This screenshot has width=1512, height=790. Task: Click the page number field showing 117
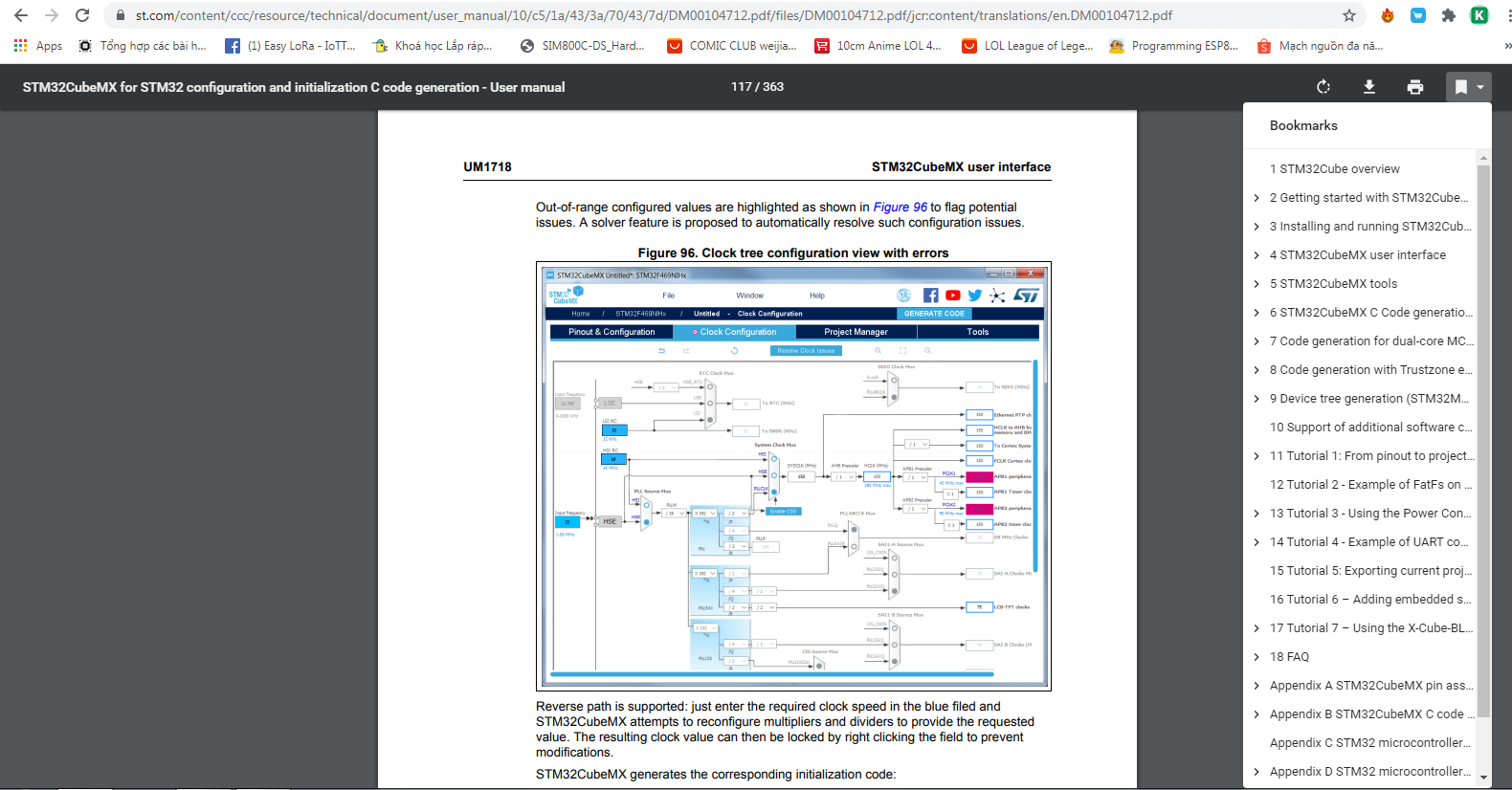point(741,87)
